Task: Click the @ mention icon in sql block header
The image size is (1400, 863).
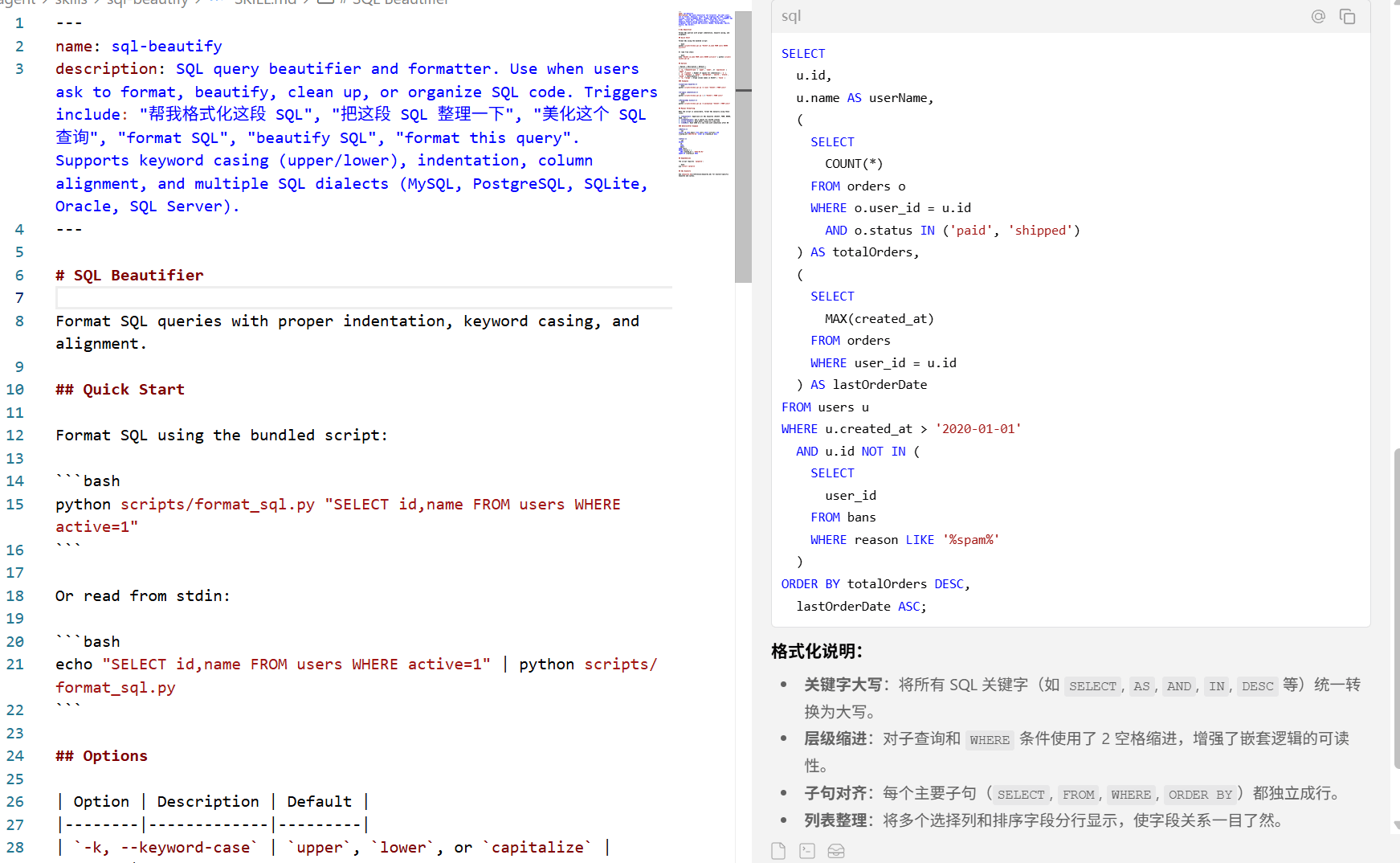Action: point(1318,17)
